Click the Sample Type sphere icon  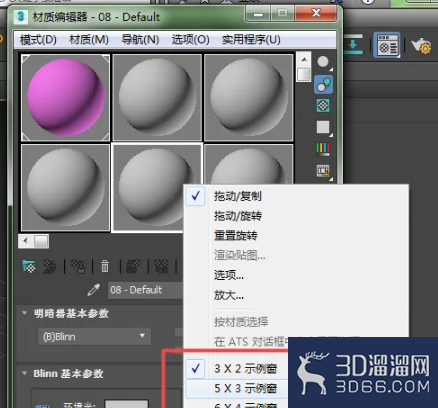click(x=323, y=62)
